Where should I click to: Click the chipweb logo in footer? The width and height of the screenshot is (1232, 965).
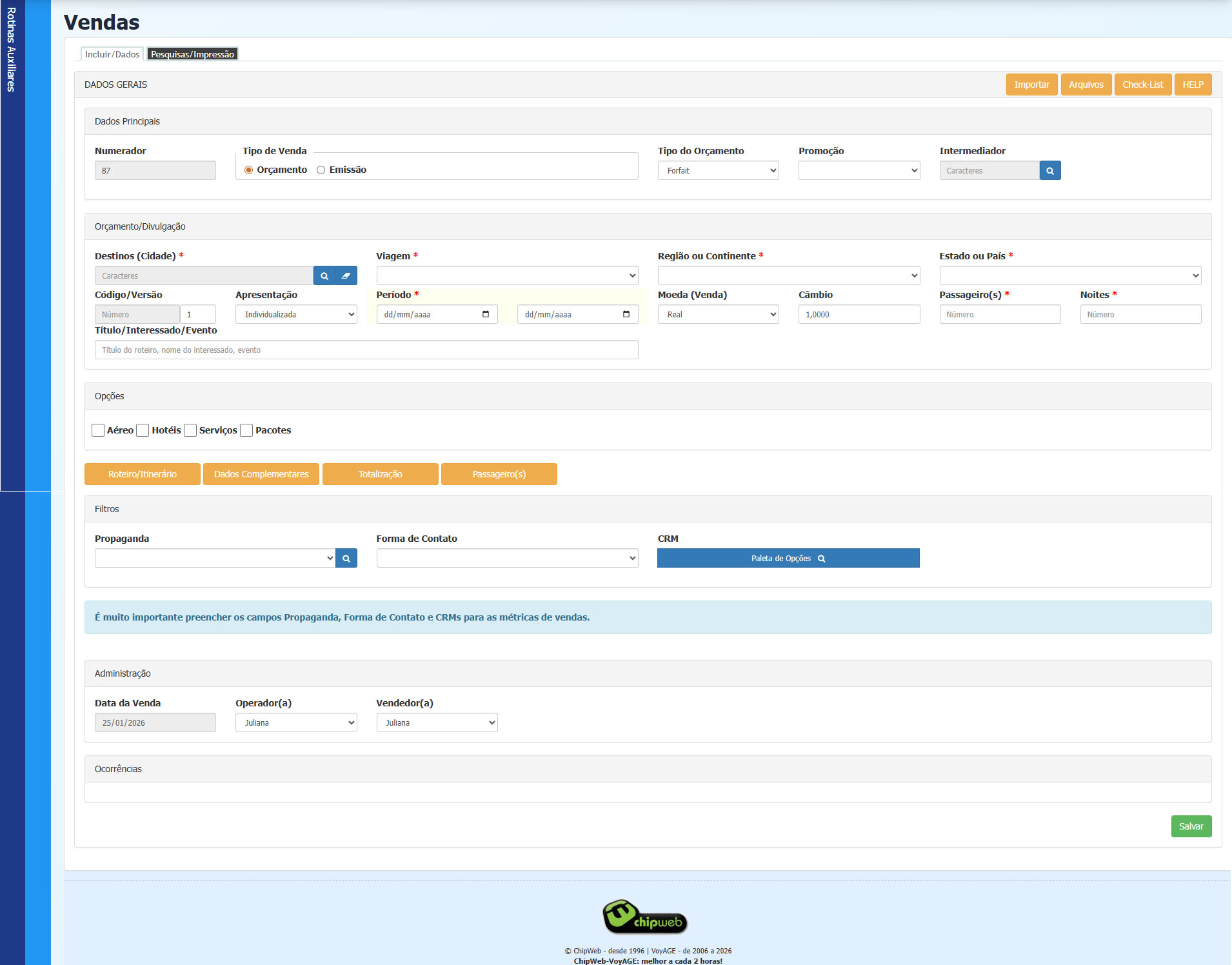click(646, 917)
